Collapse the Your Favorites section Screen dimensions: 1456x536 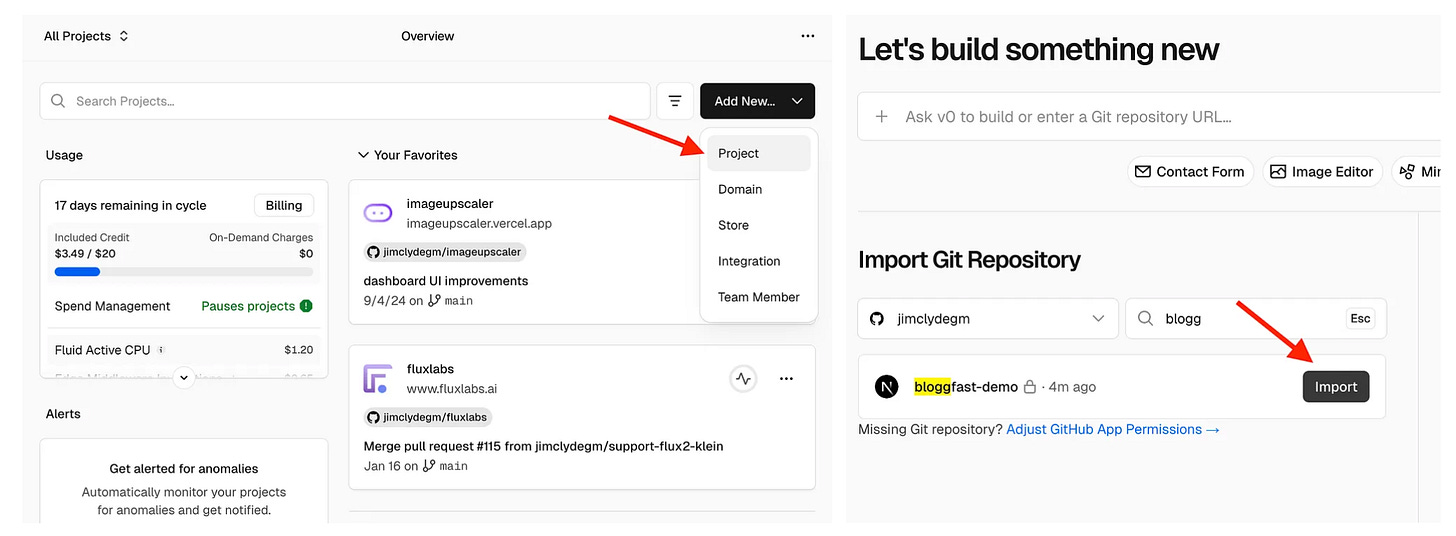[408, 155]
